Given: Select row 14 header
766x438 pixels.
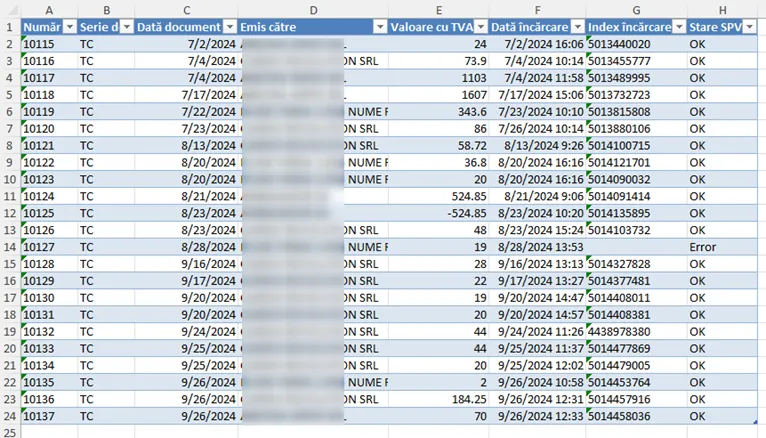Looking at the screenshot, I should 10,247.
